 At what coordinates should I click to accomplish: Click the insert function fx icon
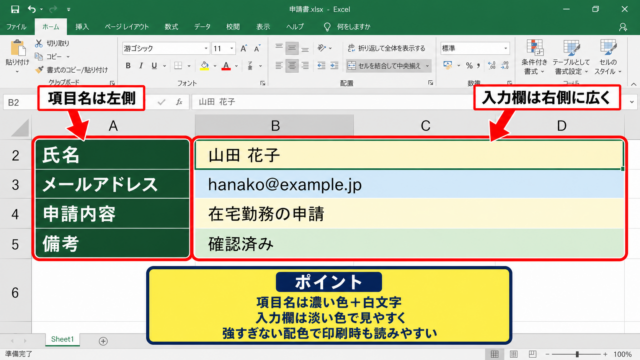pos(179,102)
